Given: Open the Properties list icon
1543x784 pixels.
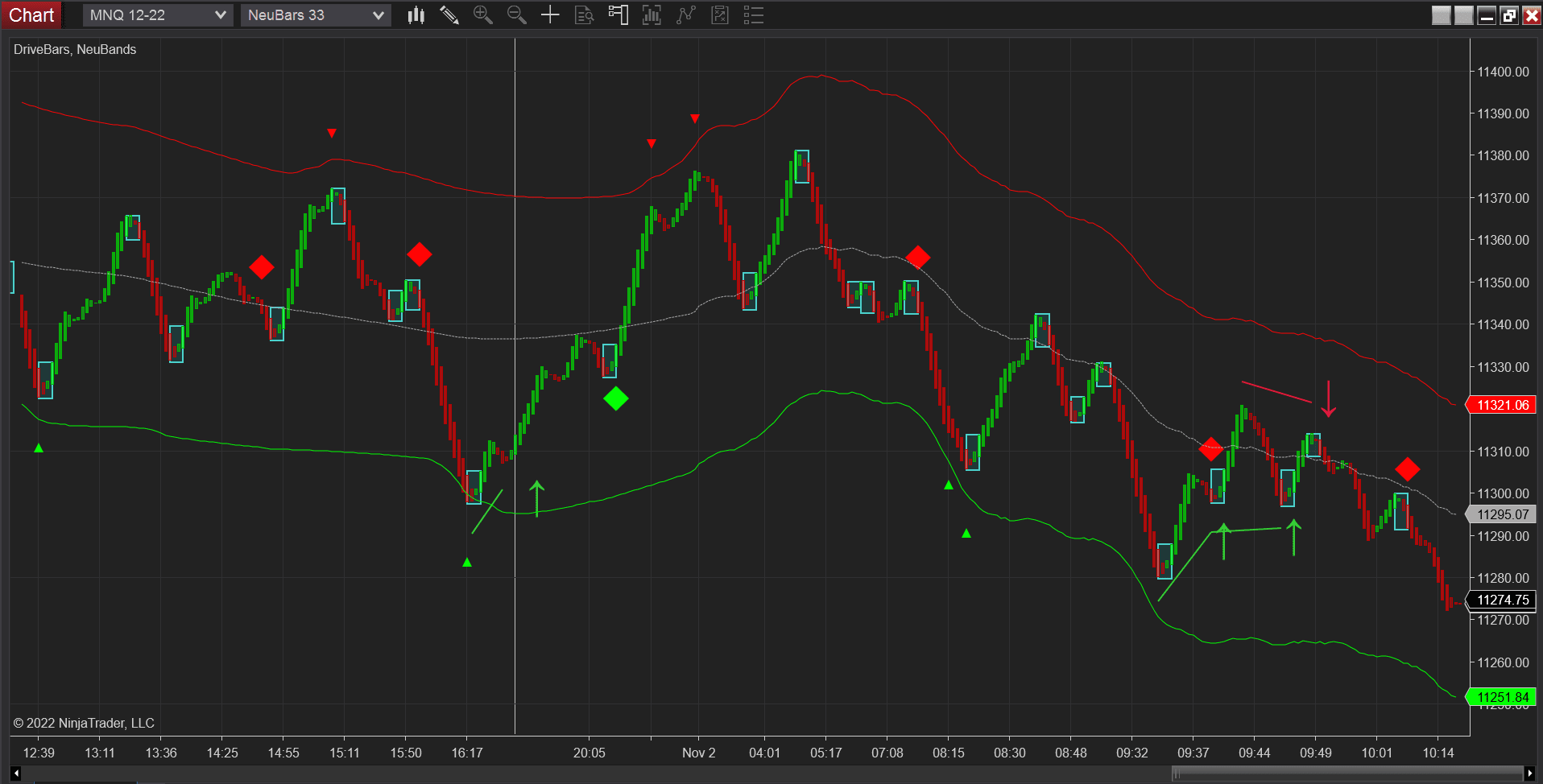Looking at the screenshot, I should click(x=754, y=14).
